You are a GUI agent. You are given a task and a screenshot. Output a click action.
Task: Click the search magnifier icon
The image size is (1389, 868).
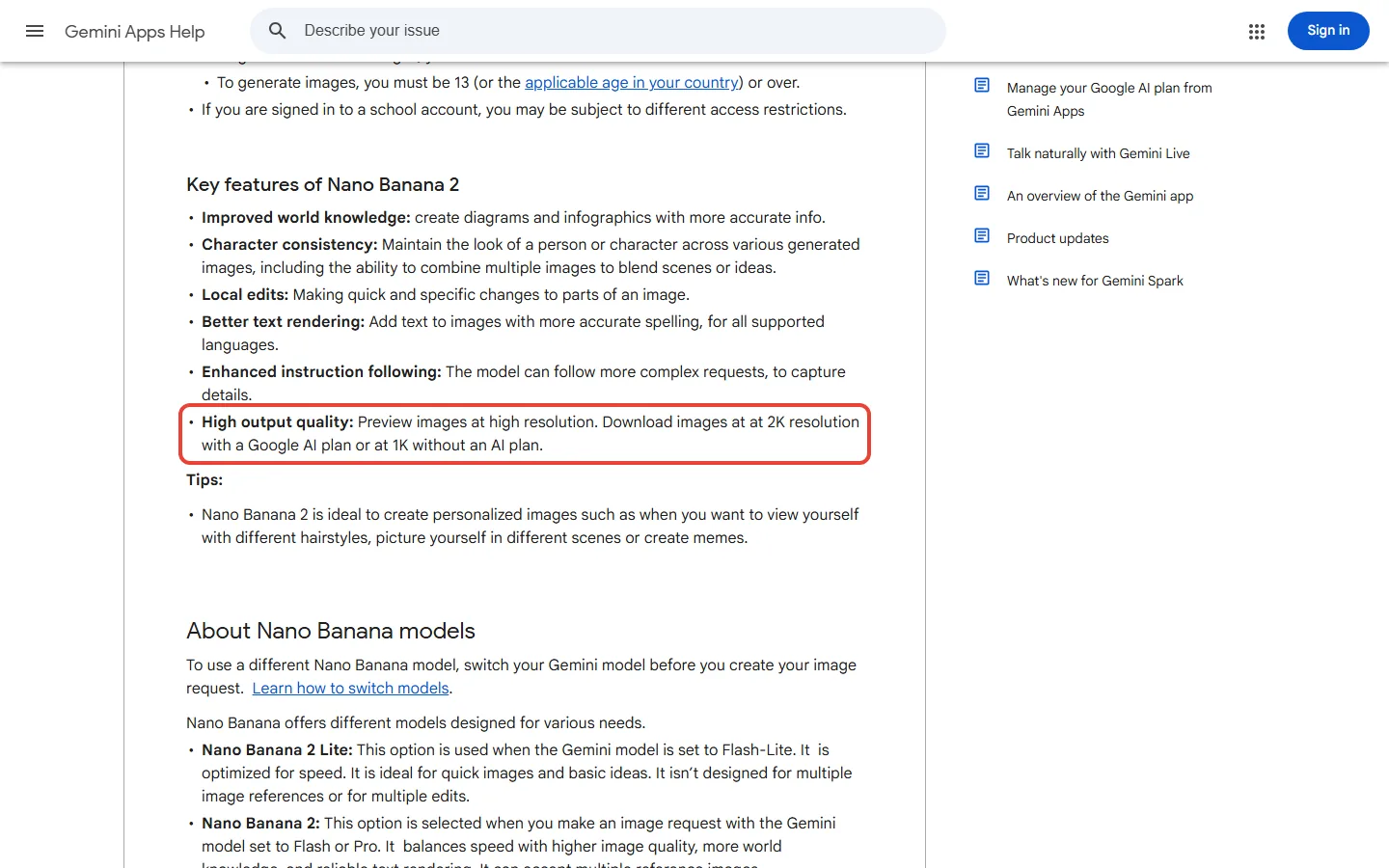click(278, 31)
